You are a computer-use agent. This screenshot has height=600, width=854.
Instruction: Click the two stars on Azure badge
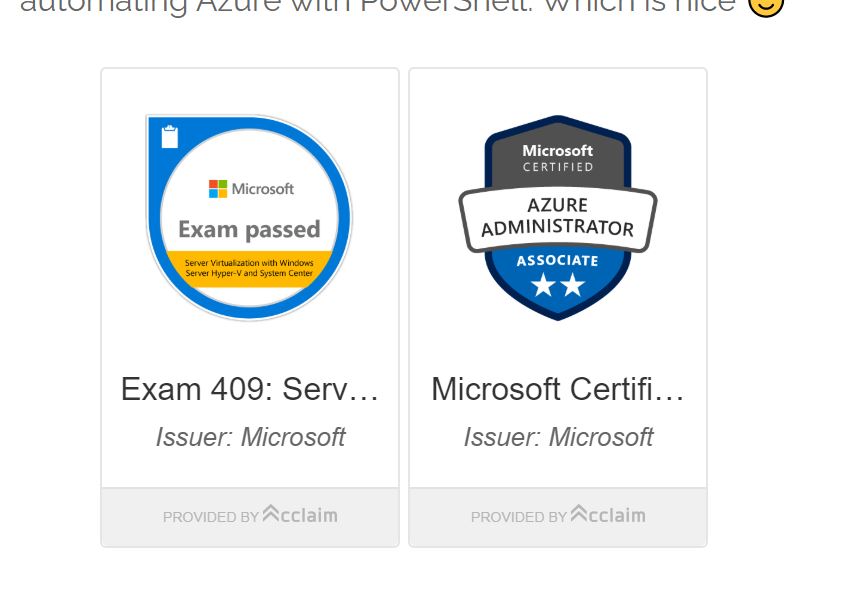click(x=558, y=284)
